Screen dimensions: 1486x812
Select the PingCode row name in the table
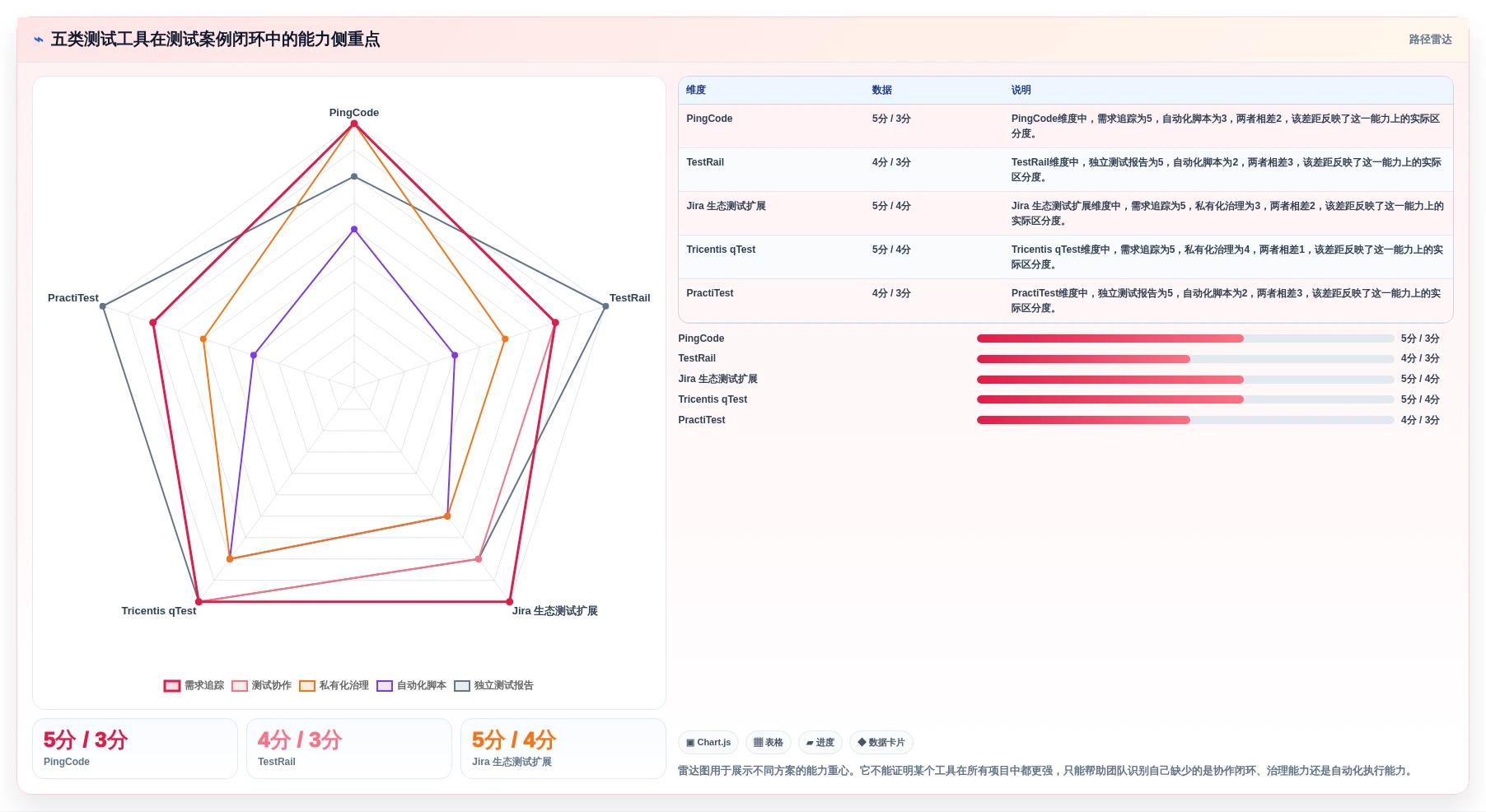pos(709,119)
